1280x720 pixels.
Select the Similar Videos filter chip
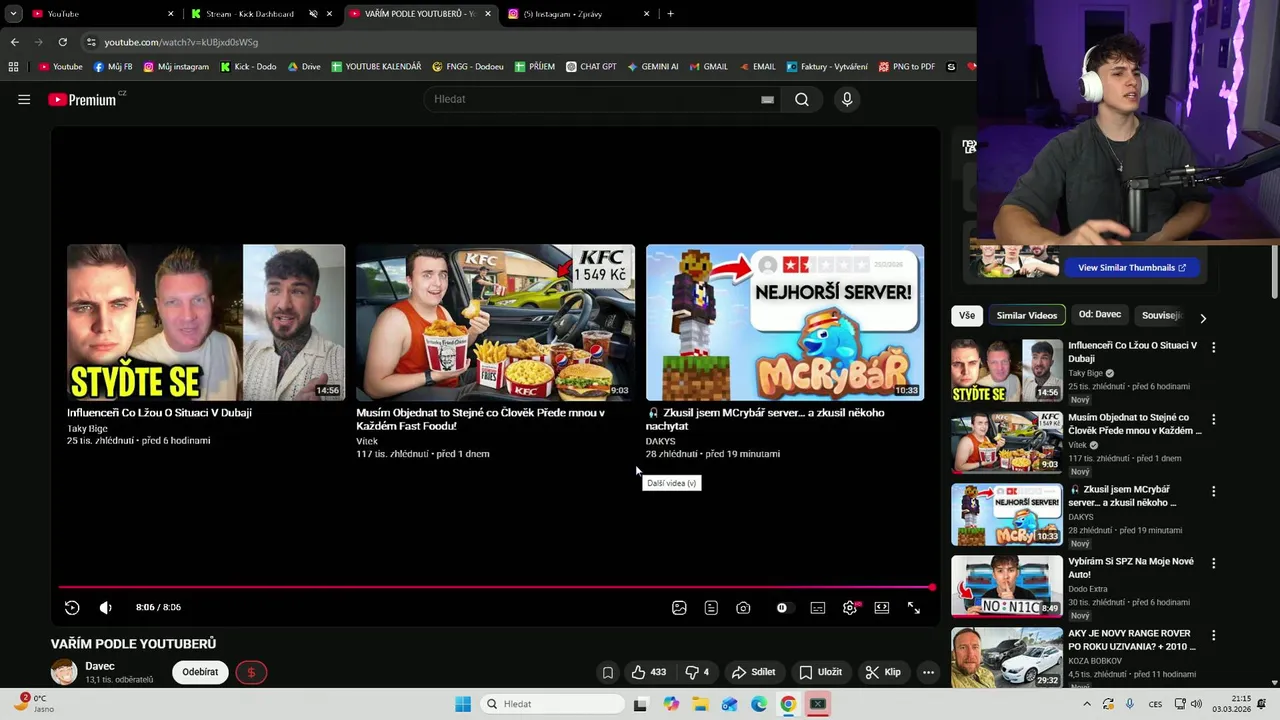tap(1026, 316)
